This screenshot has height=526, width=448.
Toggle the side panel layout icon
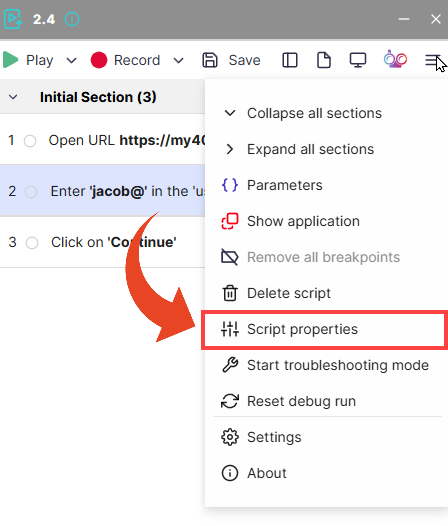click(x=290, y=60)
